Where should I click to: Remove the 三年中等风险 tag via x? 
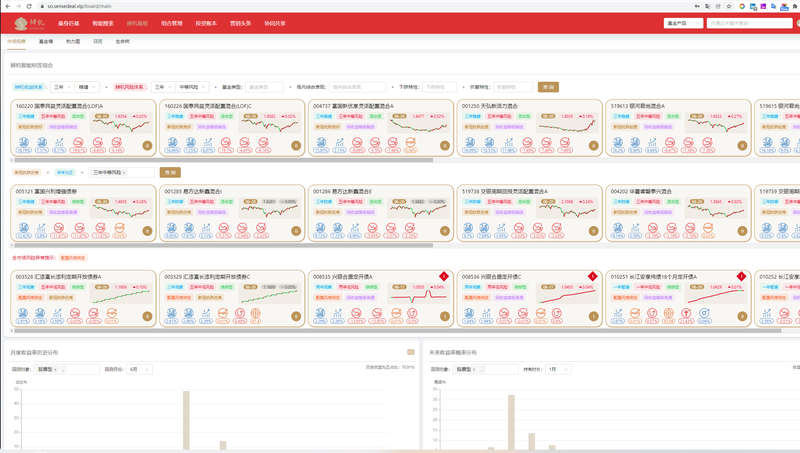click(x=124, y=172)
